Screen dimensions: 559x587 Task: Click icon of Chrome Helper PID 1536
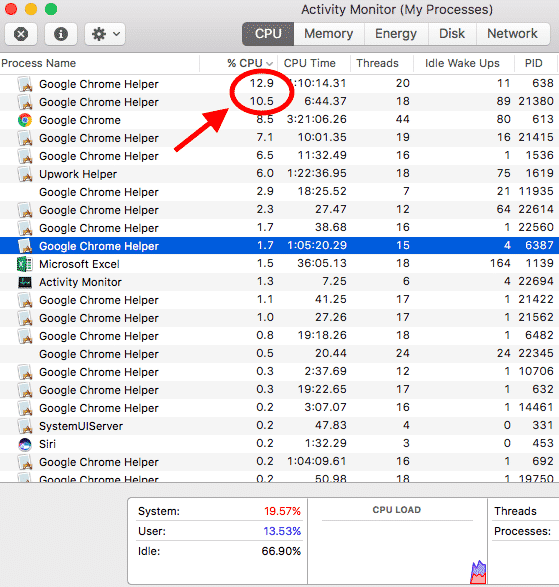point(25,156)
